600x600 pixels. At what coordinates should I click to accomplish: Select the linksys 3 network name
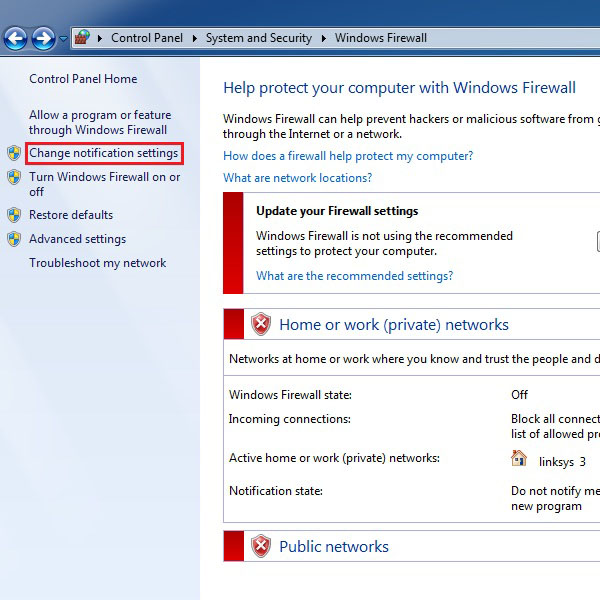pyautogui.click(x=562, y=462)
